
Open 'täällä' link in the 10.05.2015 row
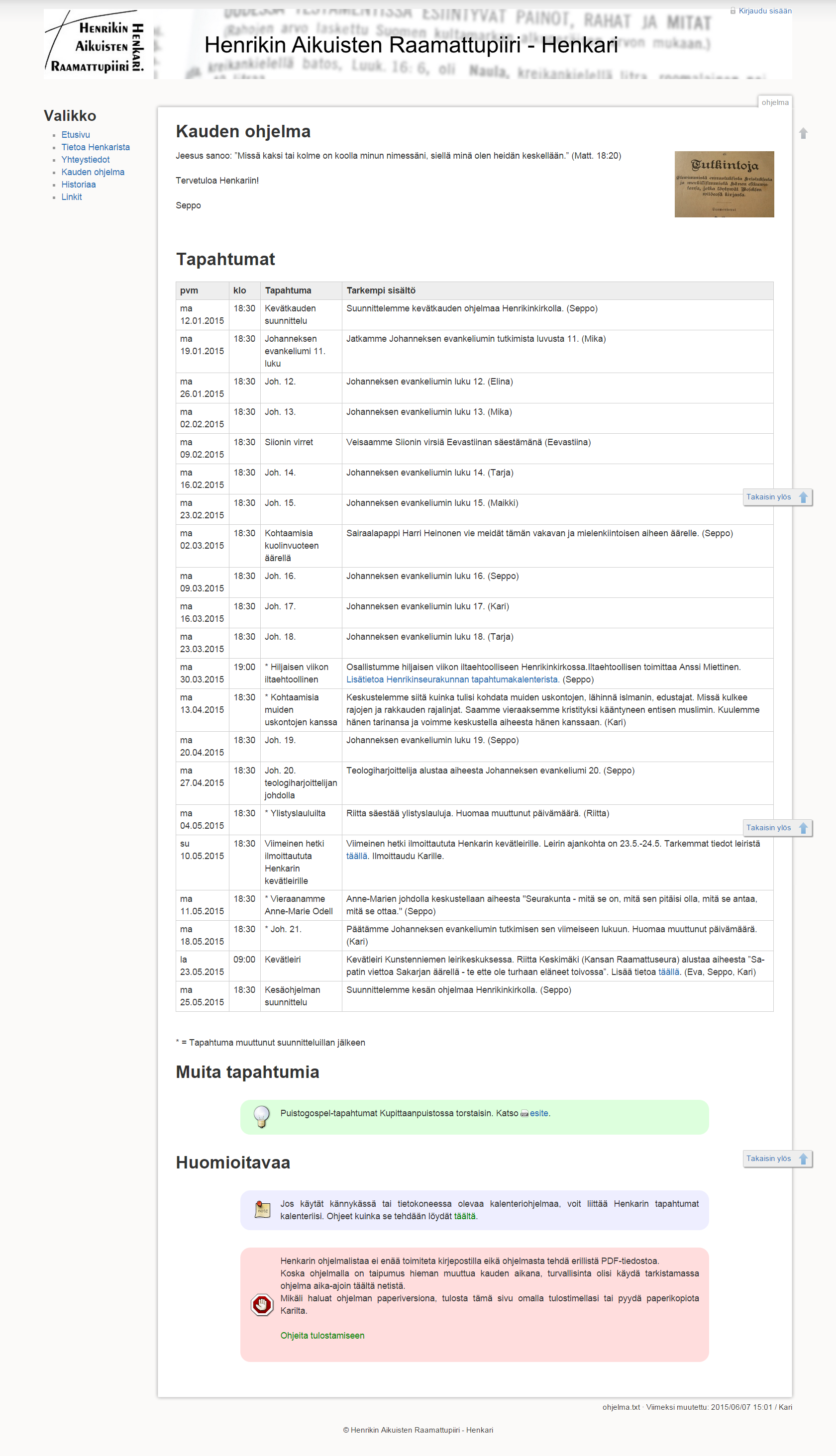coord(357,856)
